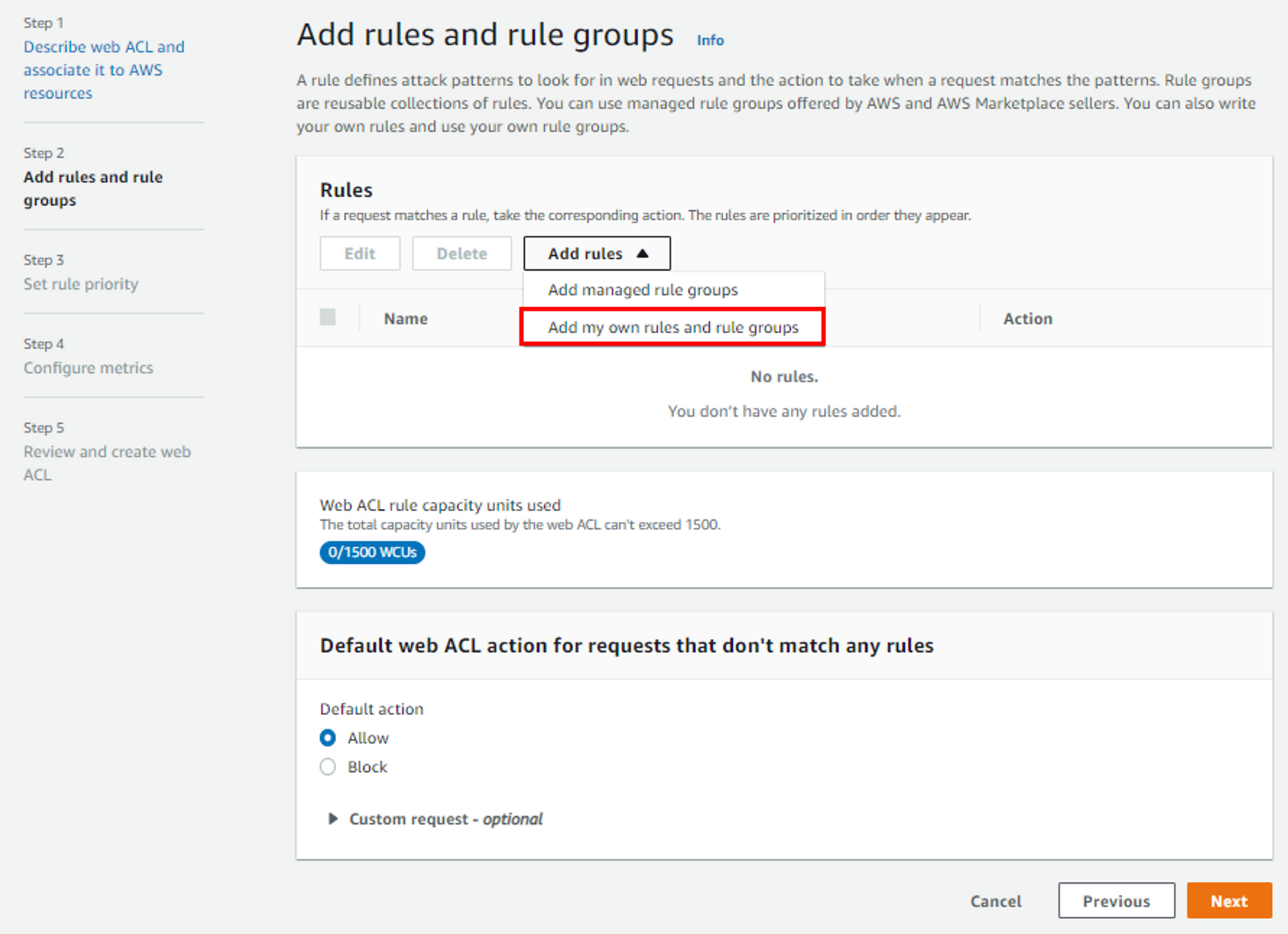Click the Delete rule button

462,253
